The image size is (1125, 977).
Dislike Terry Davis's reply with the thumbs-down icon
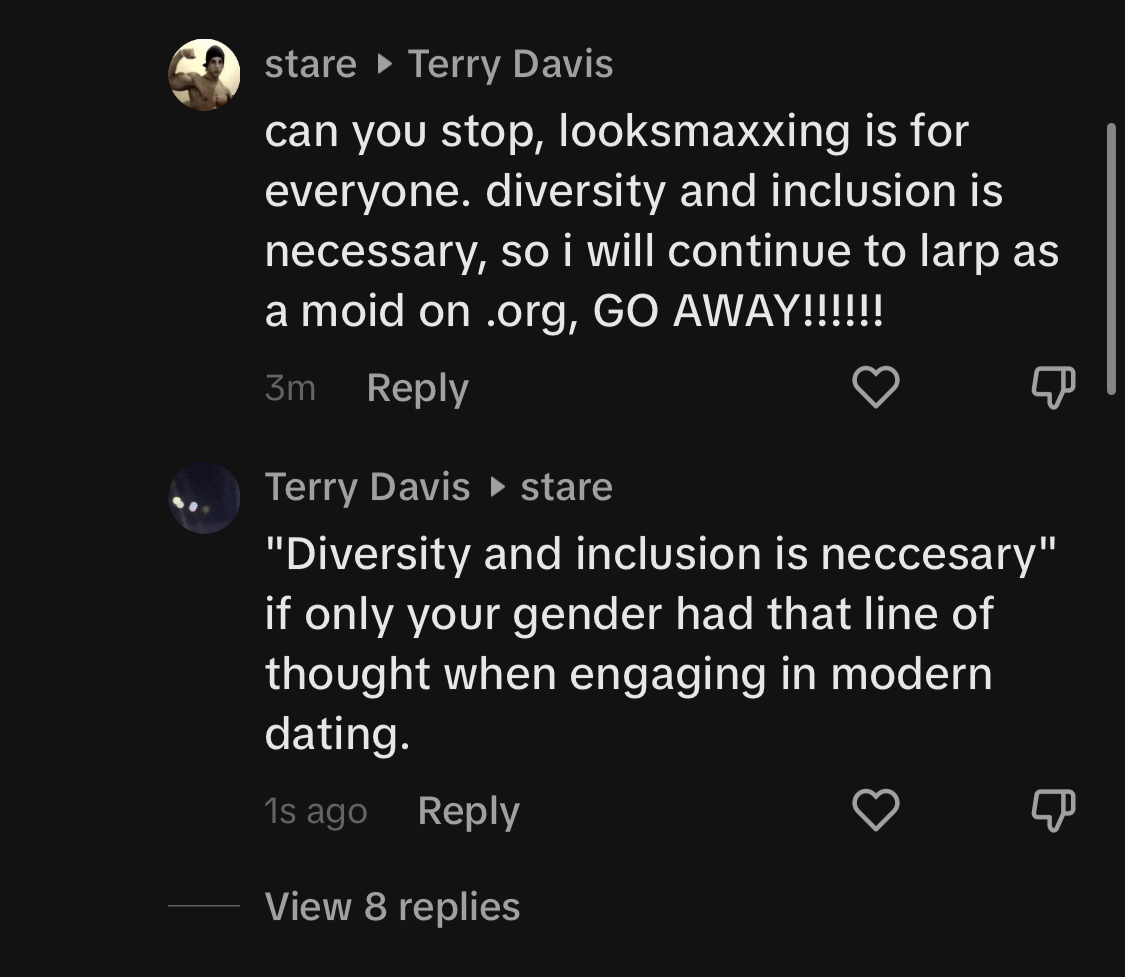1053,811
